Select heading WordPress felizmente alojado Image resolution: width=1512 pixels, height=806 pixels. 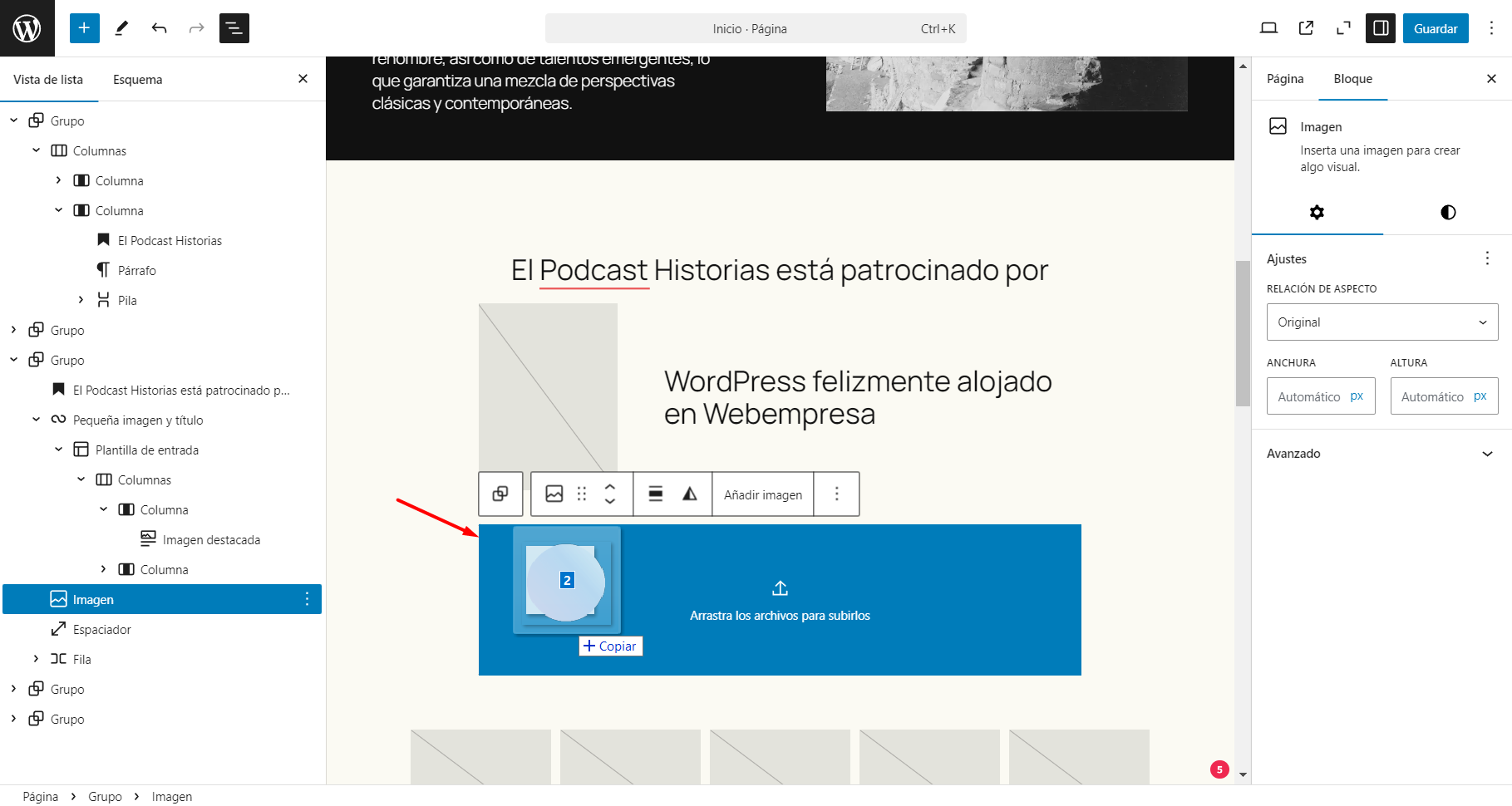pos(858,397)
